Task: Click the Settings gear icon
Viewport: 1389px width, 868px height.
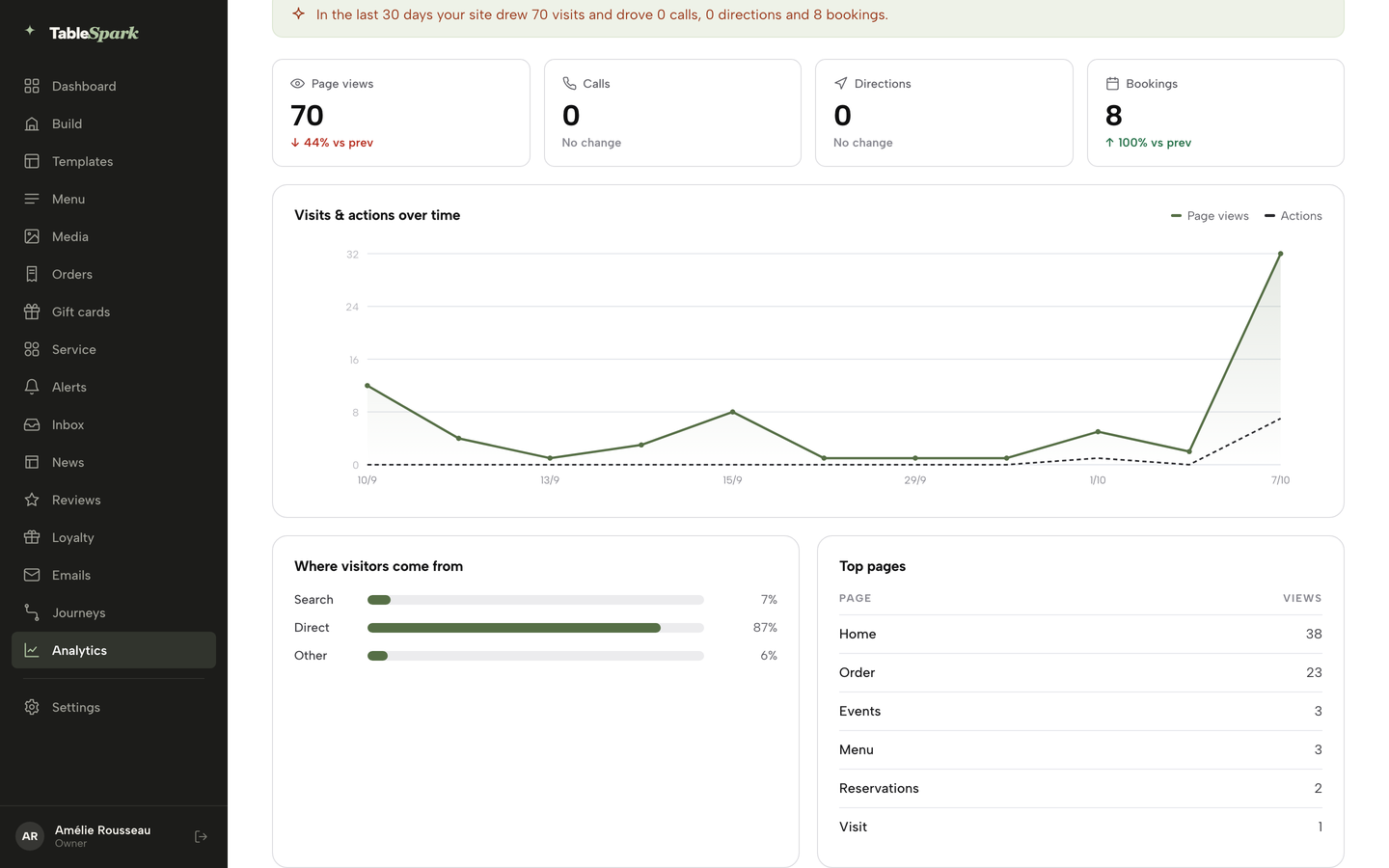Action: click(x=32, y=707)
